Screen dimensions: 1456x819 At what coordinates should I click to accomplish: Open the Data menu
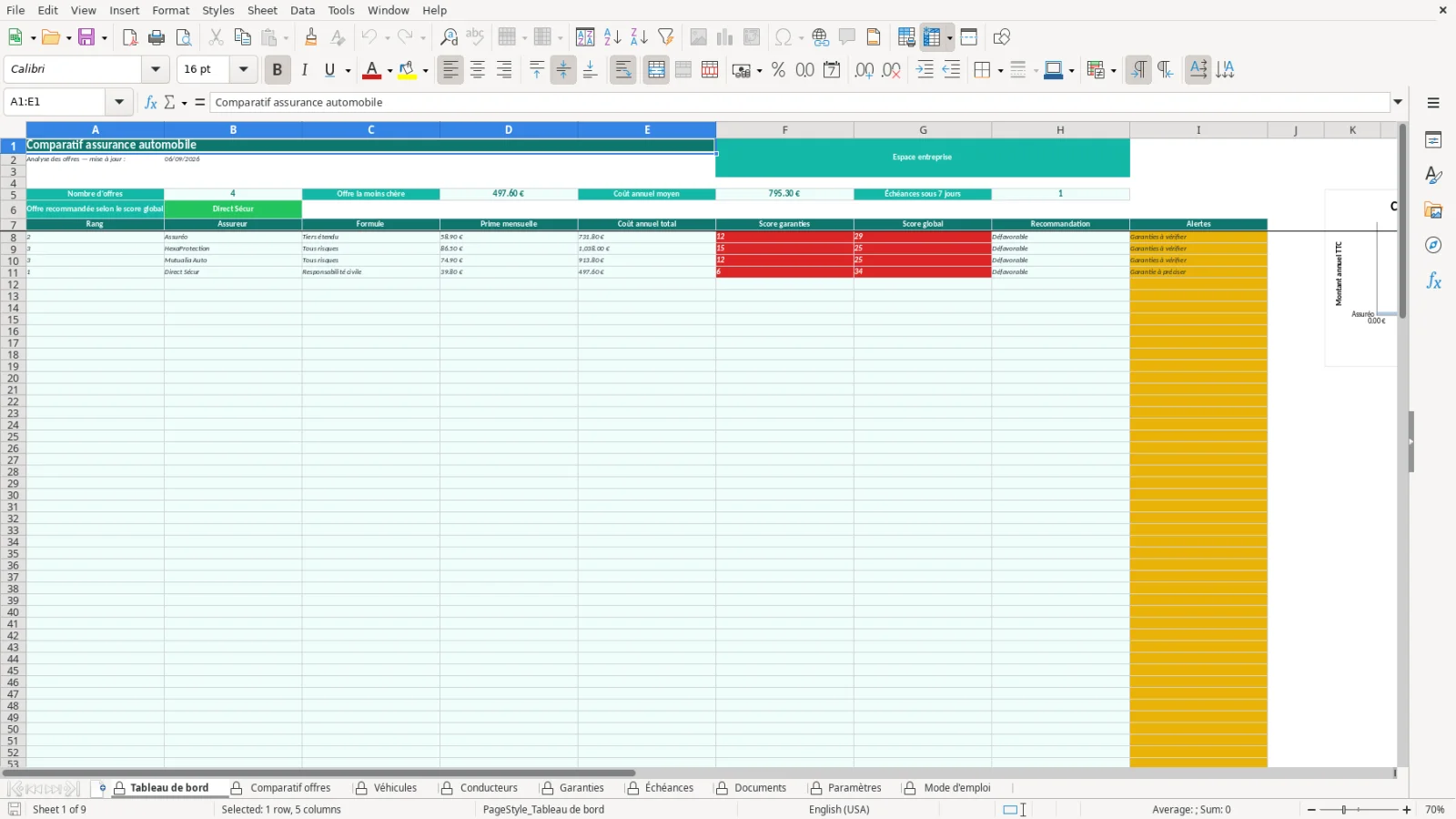coord(303,10)
